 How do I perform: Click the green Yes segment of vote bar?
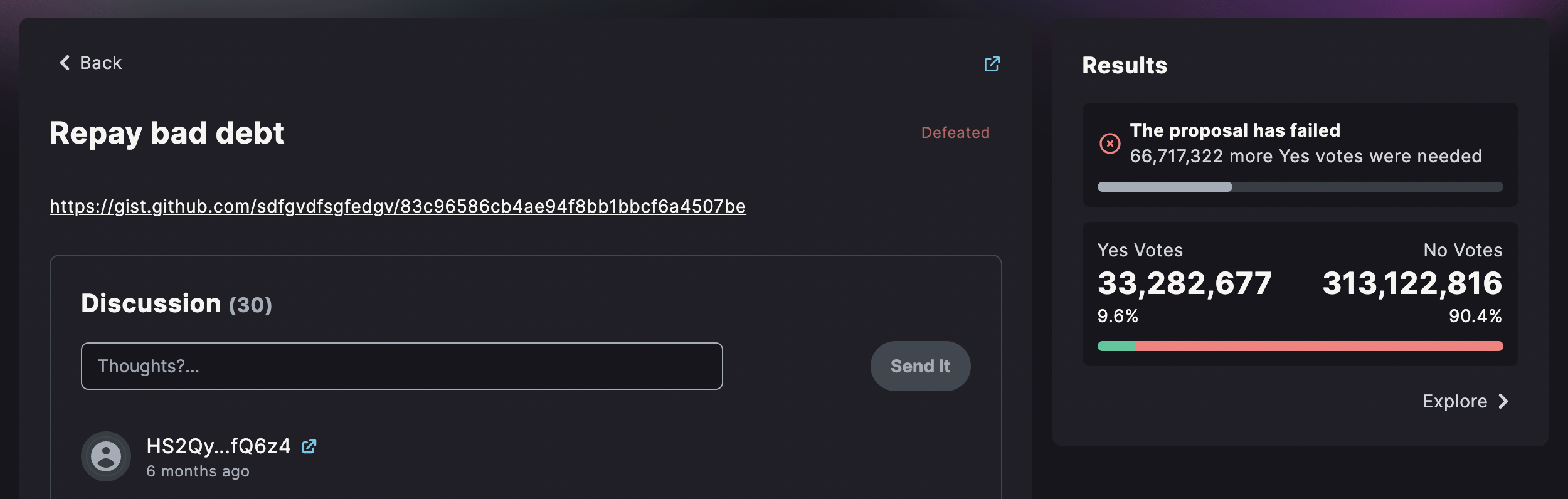point(1116,346)
